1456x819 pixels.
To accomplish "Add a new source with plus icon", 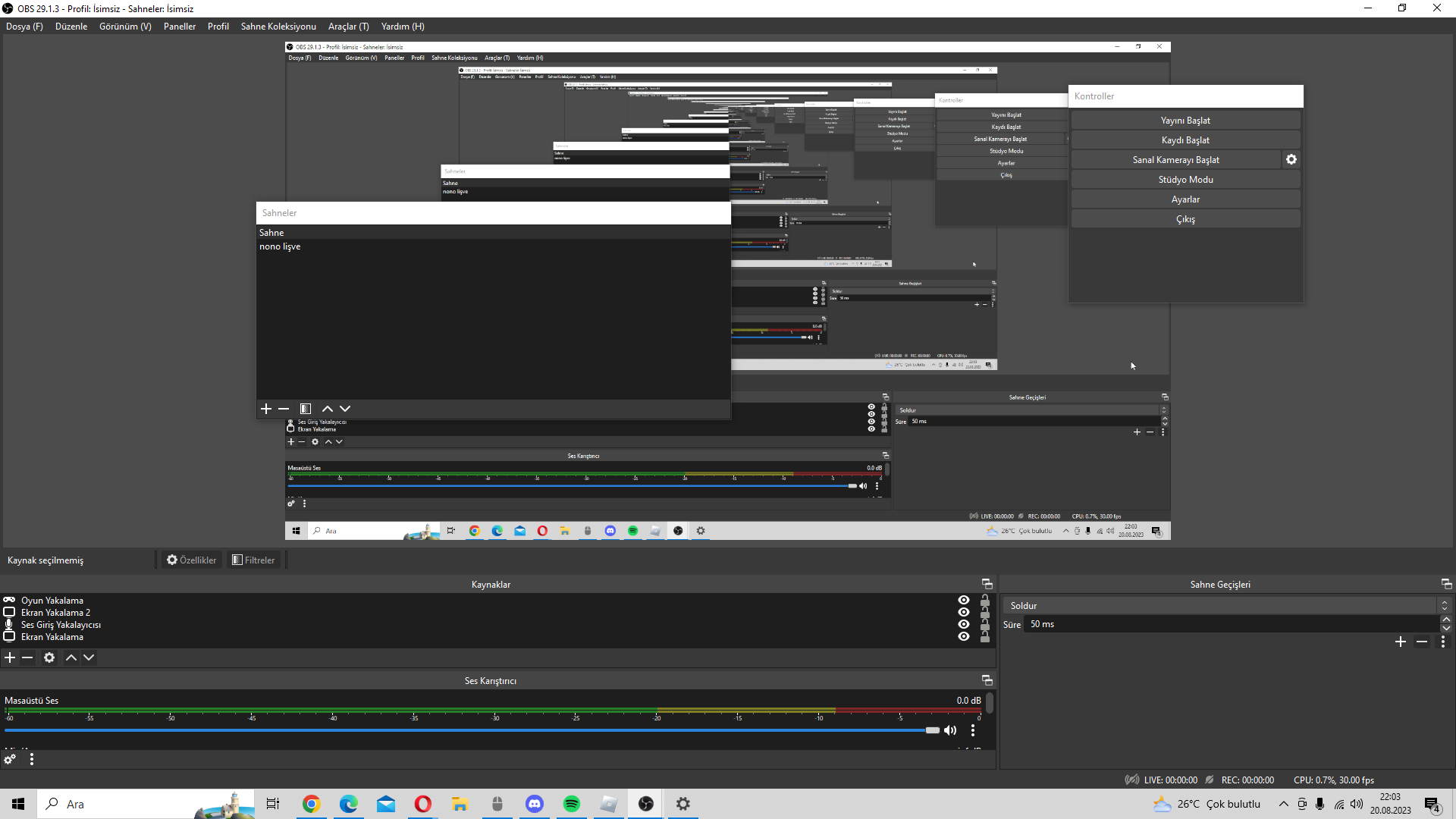I will [10, 657].
